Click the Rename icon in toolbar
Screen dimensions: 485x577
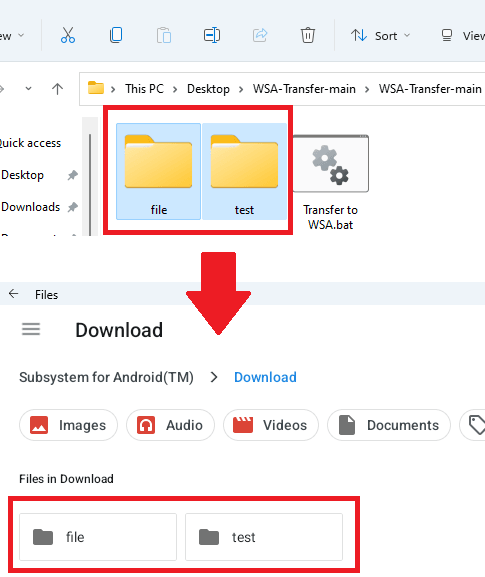212,35
